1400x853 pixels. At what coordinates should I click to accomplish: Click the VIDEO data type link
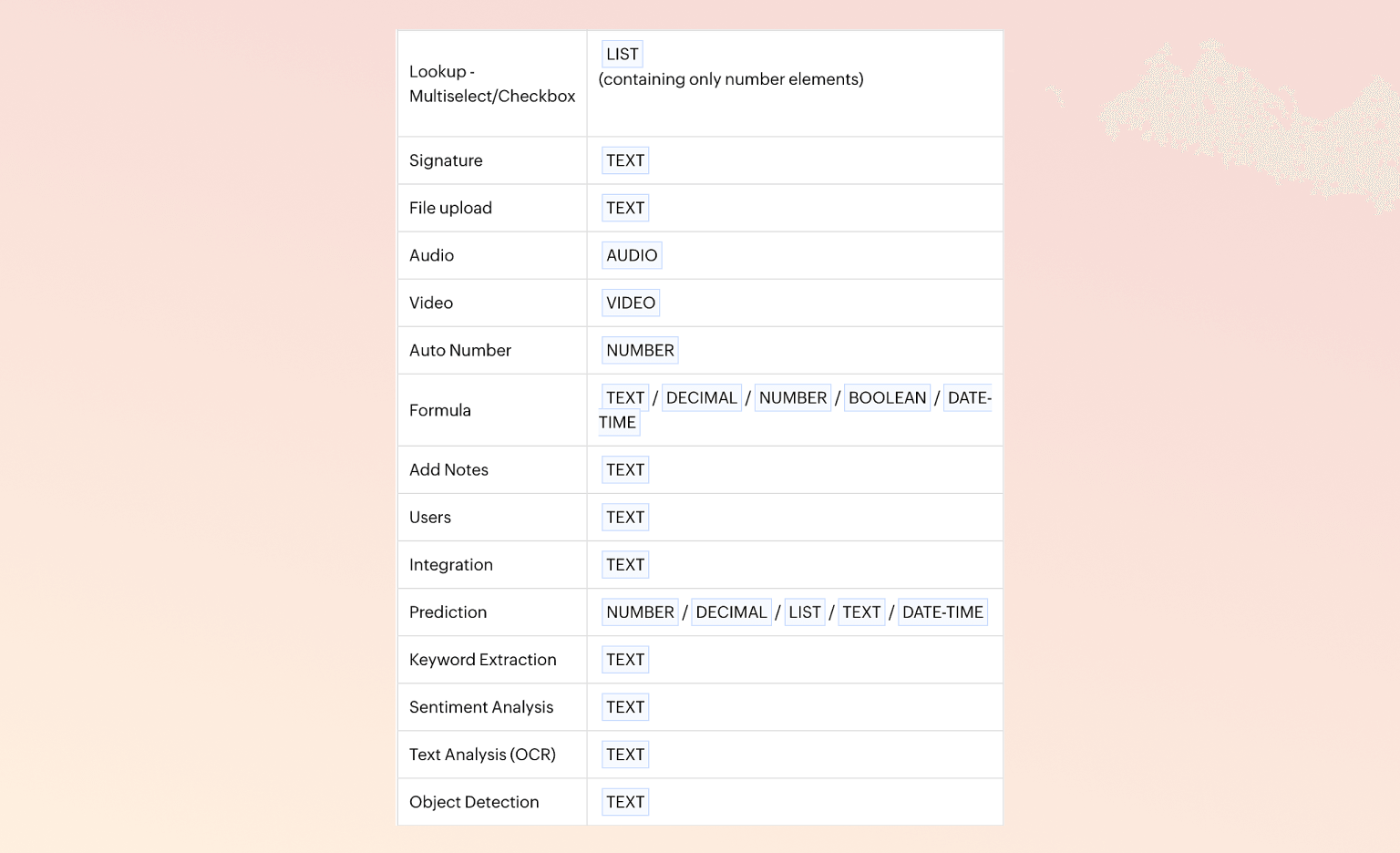(631, 303)
